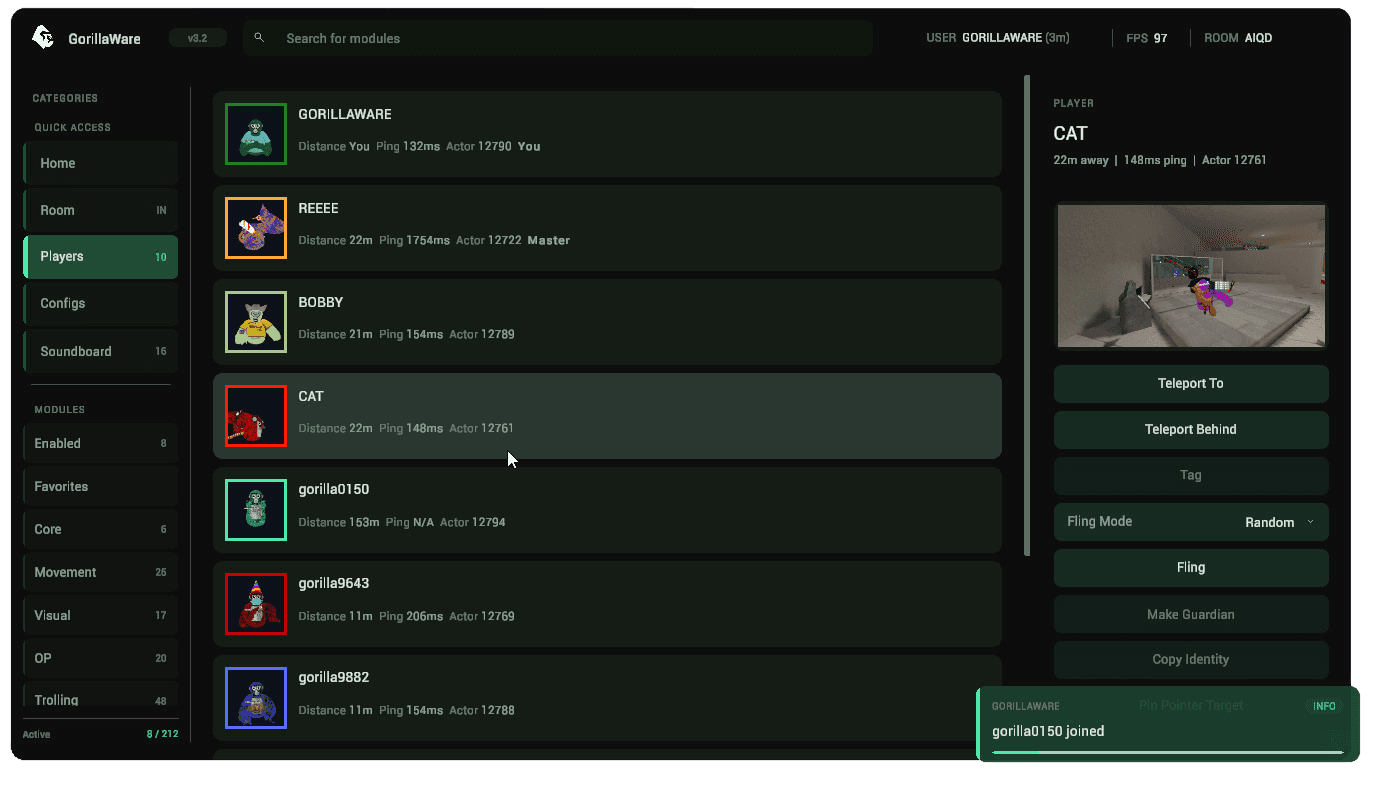Click gorilla0150 player avatar icon
Image resolution: width=1386 pixels, height=790 pixels.
point(256,510)
